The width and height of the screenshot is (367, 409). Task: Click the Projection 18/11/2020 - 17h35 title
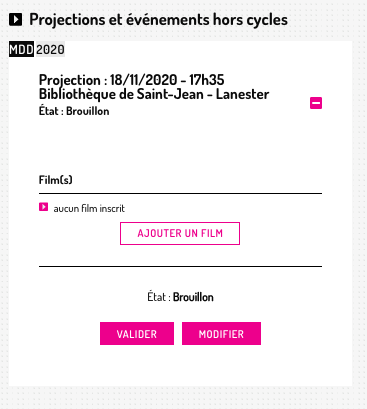click(132, 80)
